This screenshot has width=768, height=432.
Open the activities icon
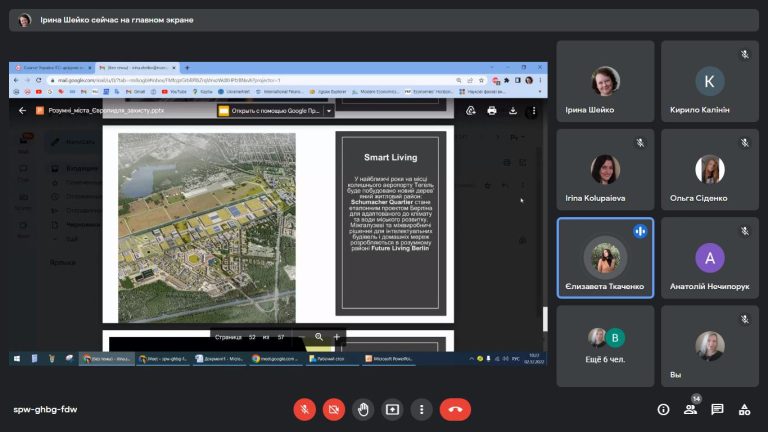744,409
